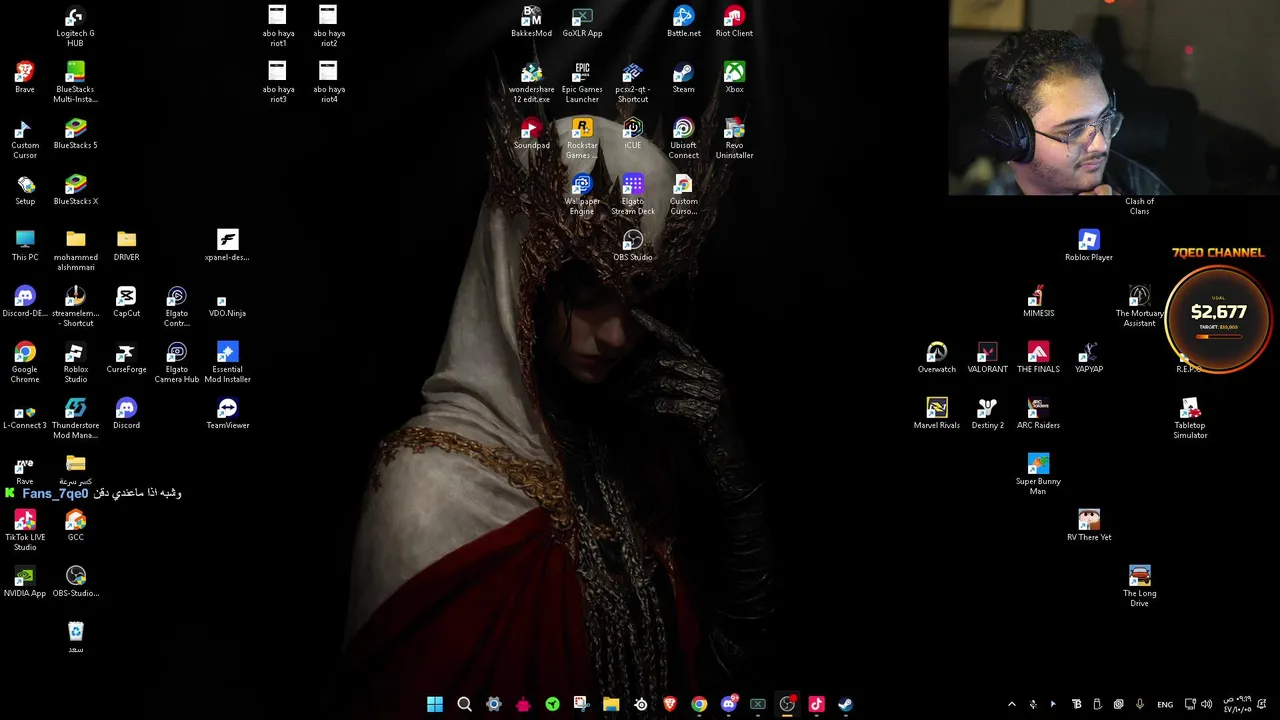The height and width of the screenshot is (720, 1280).
Task: Open Elgato Stream Deck shortcut
Action: click(632, 195)
